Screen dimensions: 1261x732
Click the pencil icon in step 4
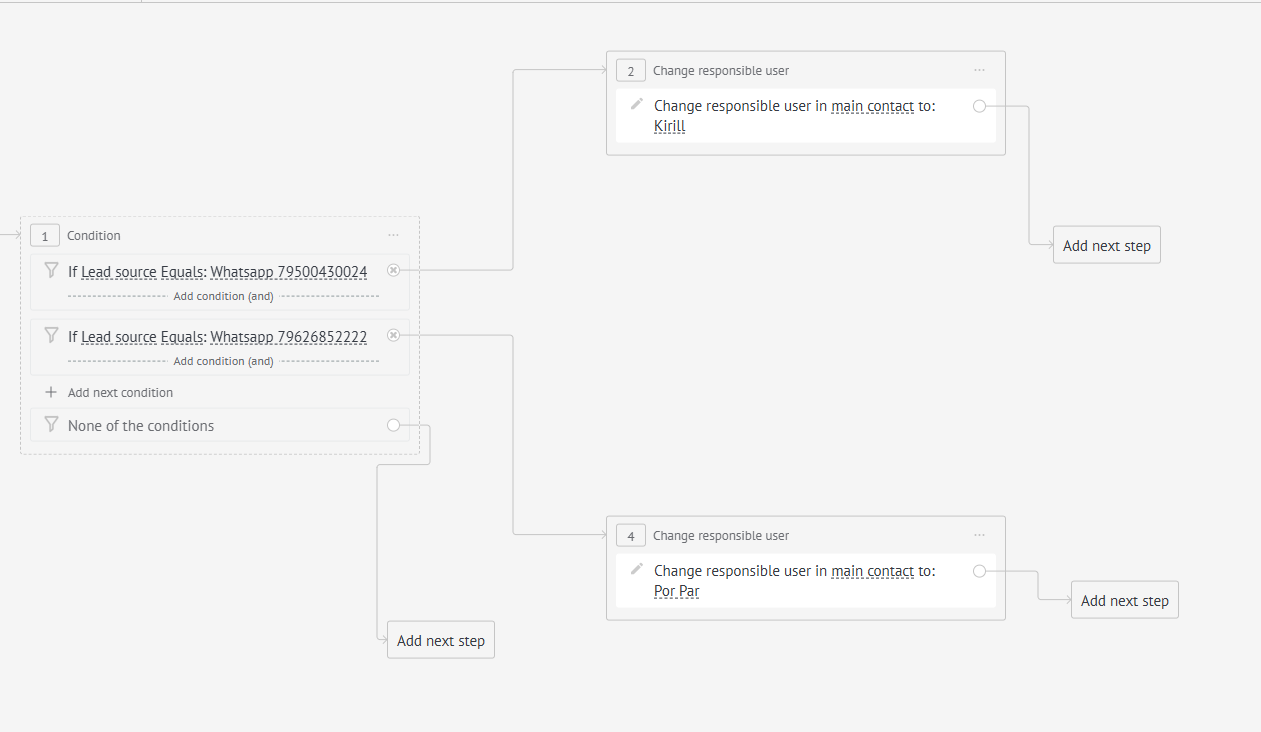pos(636,569)
